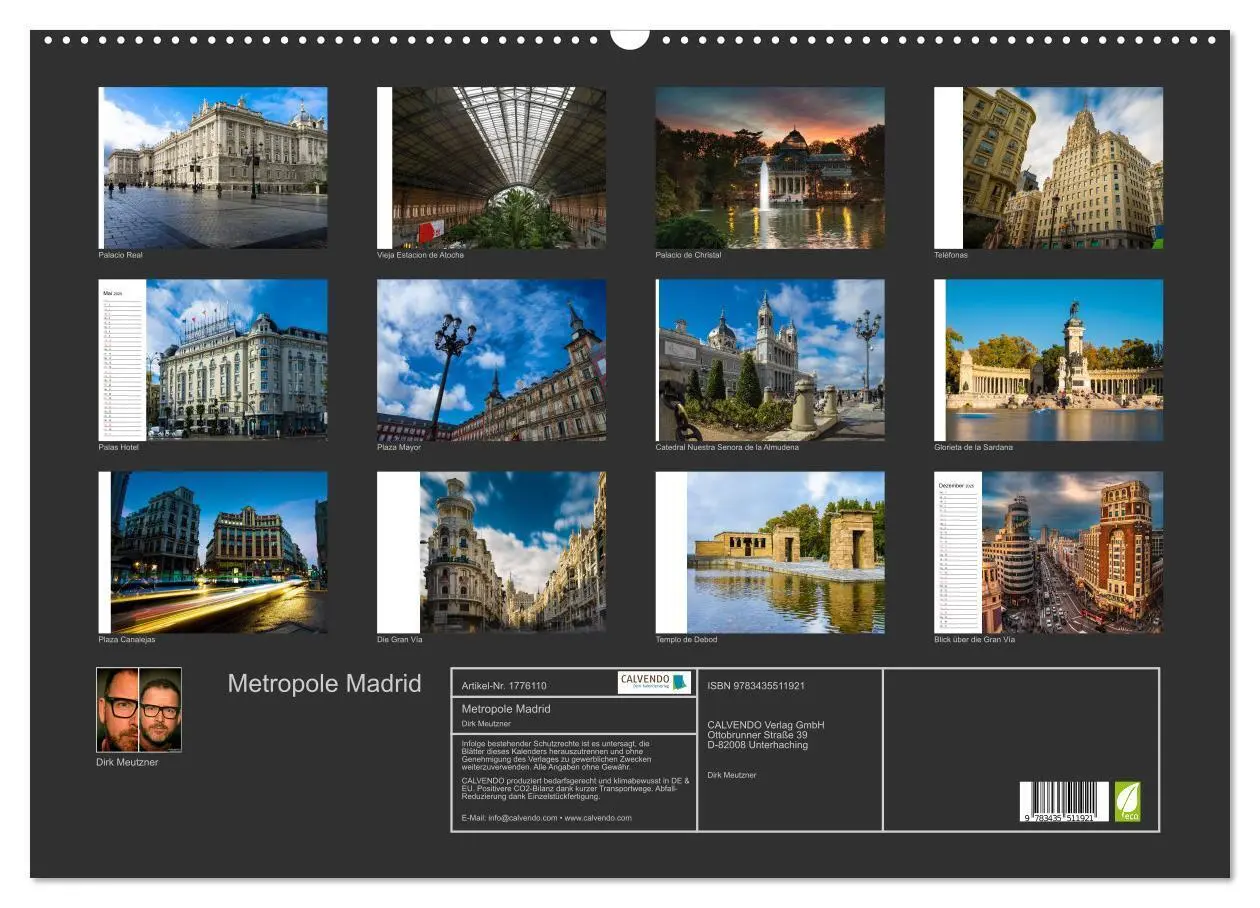Select the Blick über die Gran Via photo
Viewport: 1260px width, 908px height.
1049,552
